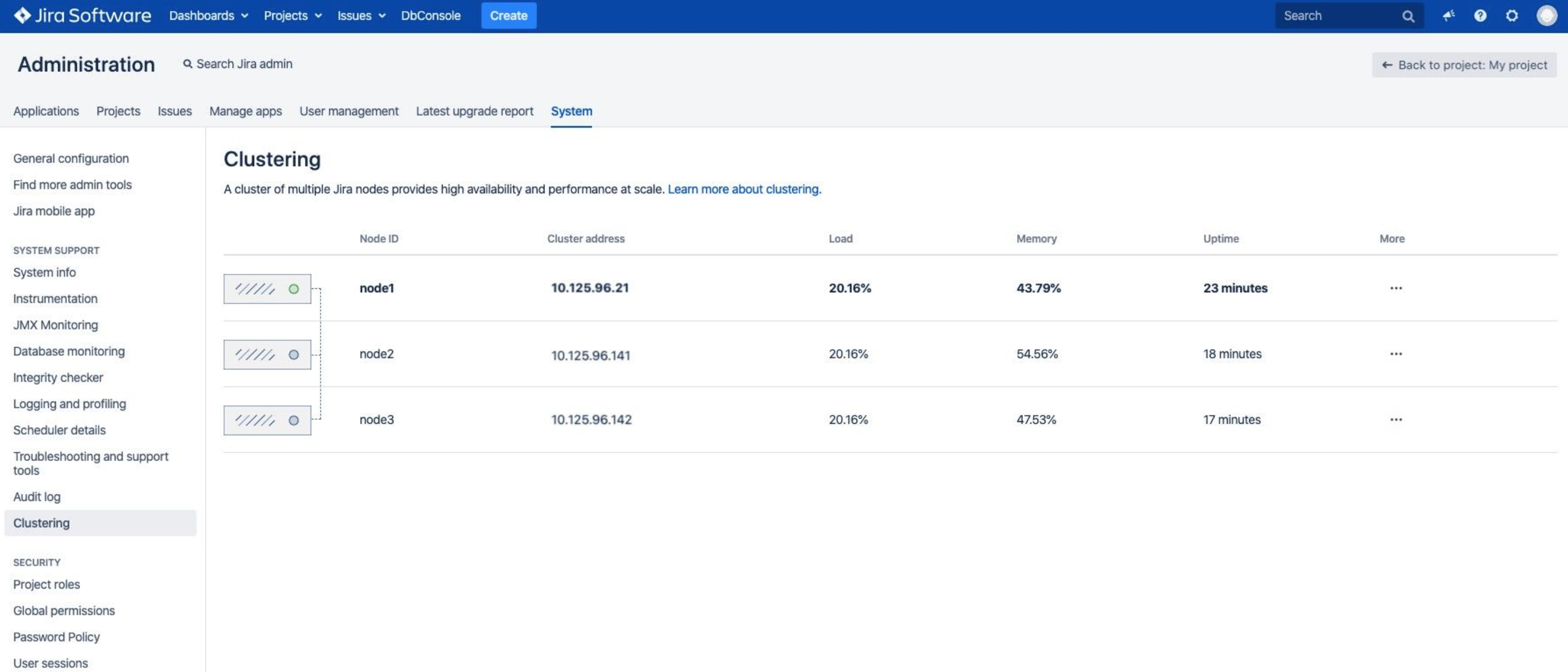Open the Audit log
The height and width of the screenshot is (672, 1568).
(x=37, y=497)
